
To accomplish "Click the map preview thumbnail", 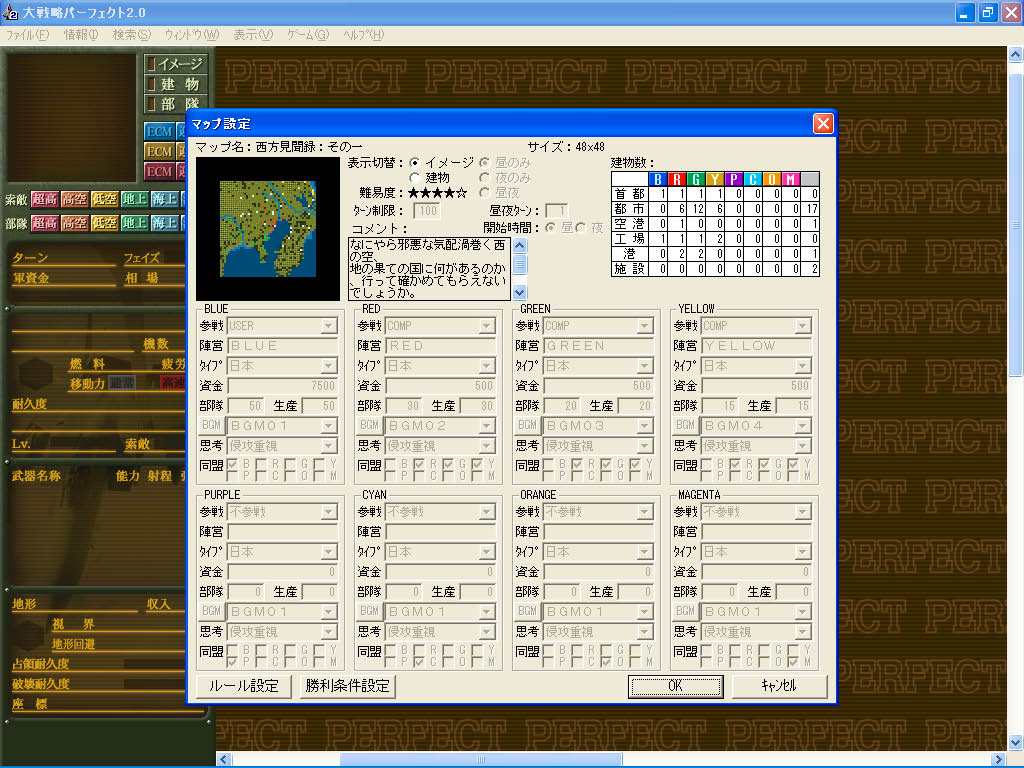I will pos(268,229).
